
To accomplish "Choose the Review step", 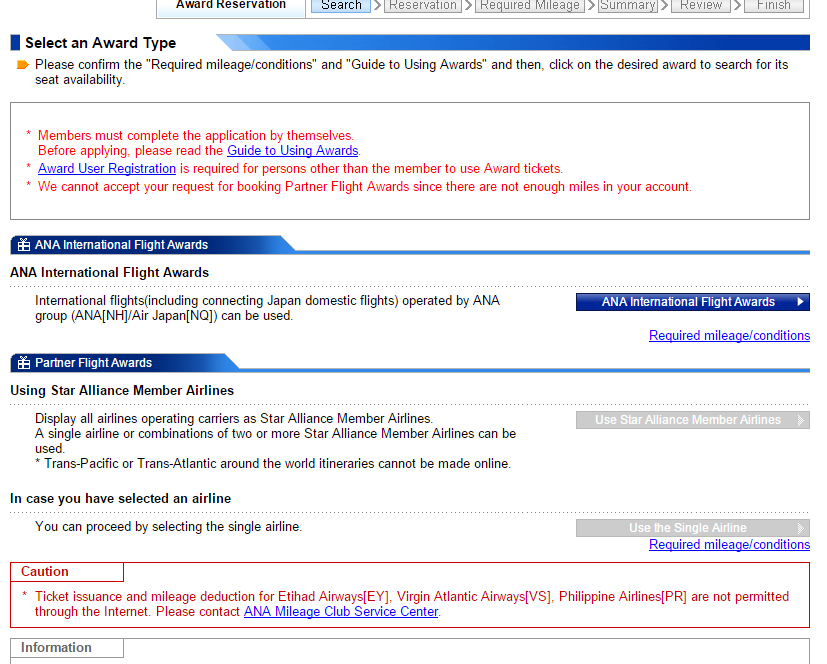I will pos(701,6).
